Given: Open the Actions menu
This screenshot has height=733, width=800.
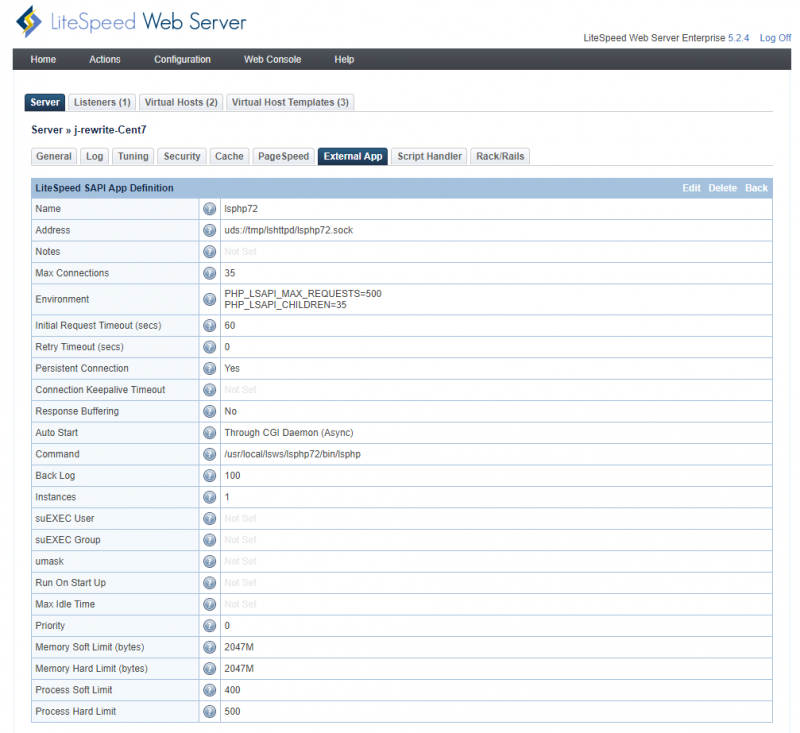Looking at the screenshot, I should coord(104,60).
